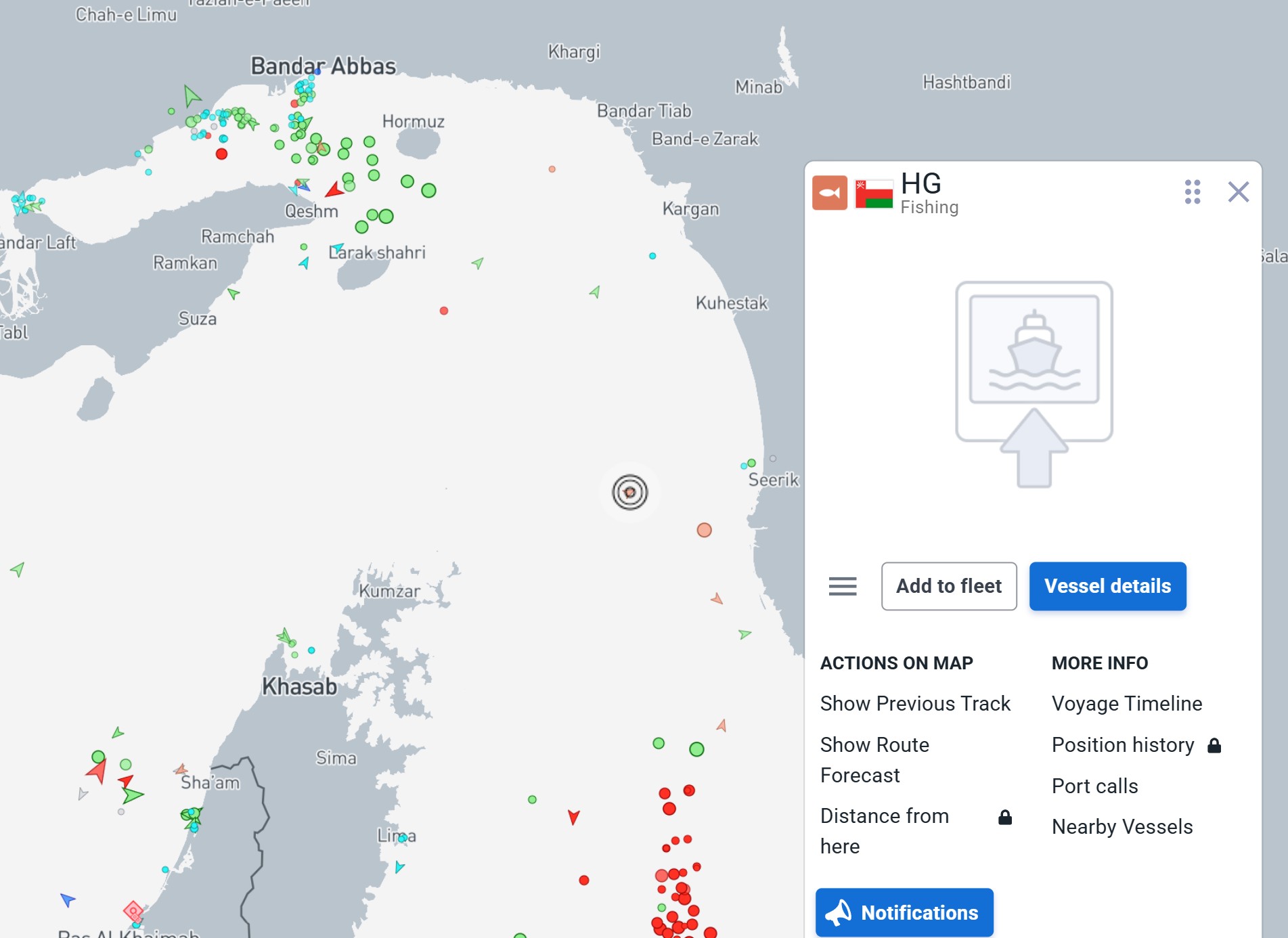Select Show Route Forecast
This screenshot has width=1288, height=938.
coord(874,760)
